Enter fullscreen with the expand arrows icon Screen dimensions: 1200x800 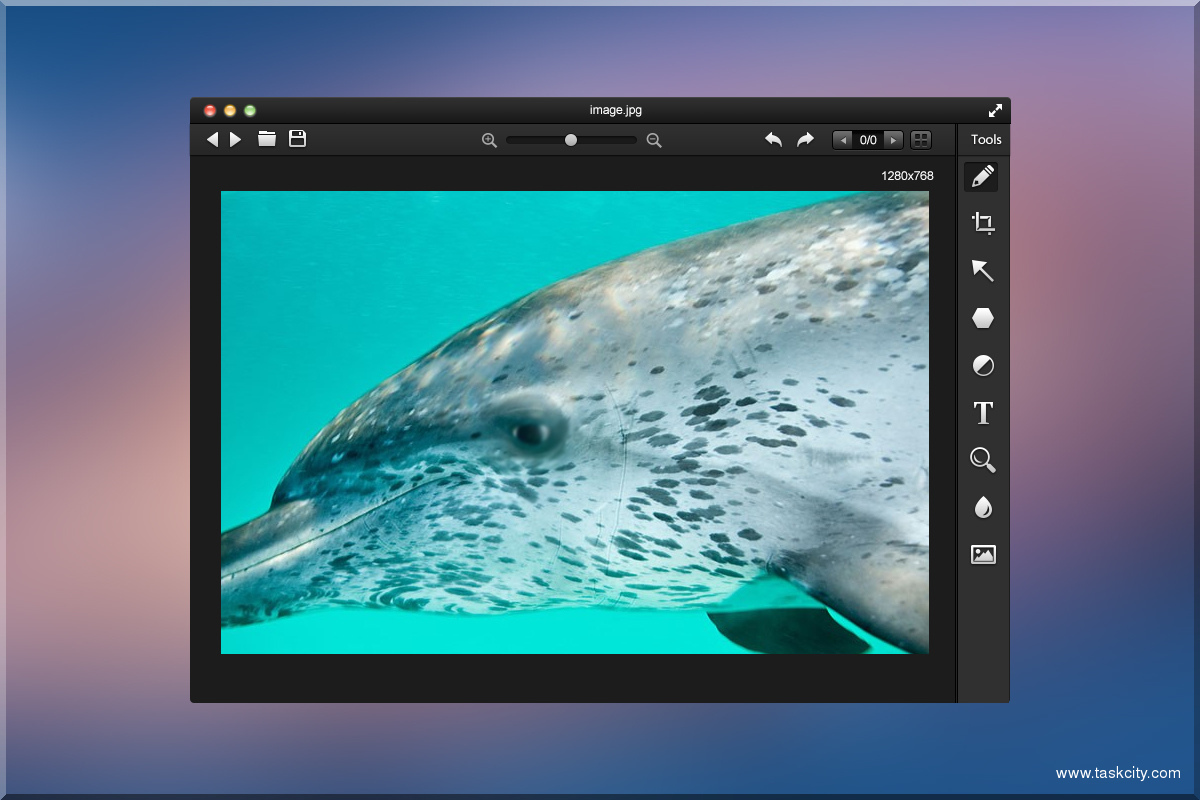click(995, 111)
